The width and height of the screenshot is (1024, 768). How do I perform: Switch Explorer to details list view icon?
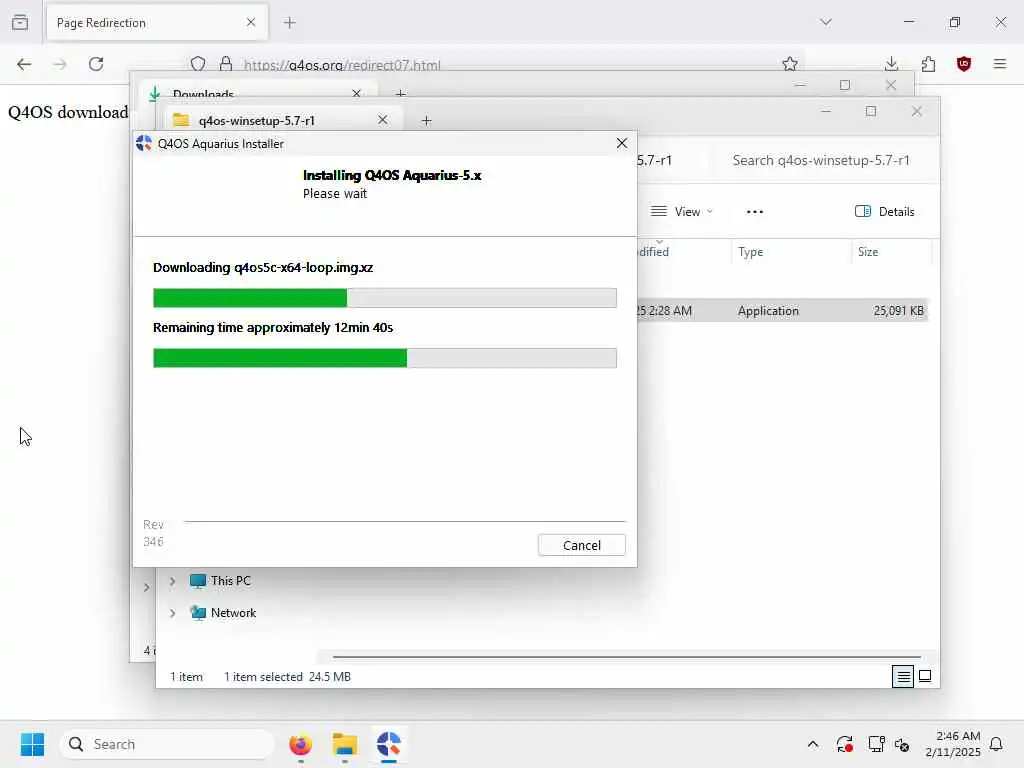(x=903, y=677)
